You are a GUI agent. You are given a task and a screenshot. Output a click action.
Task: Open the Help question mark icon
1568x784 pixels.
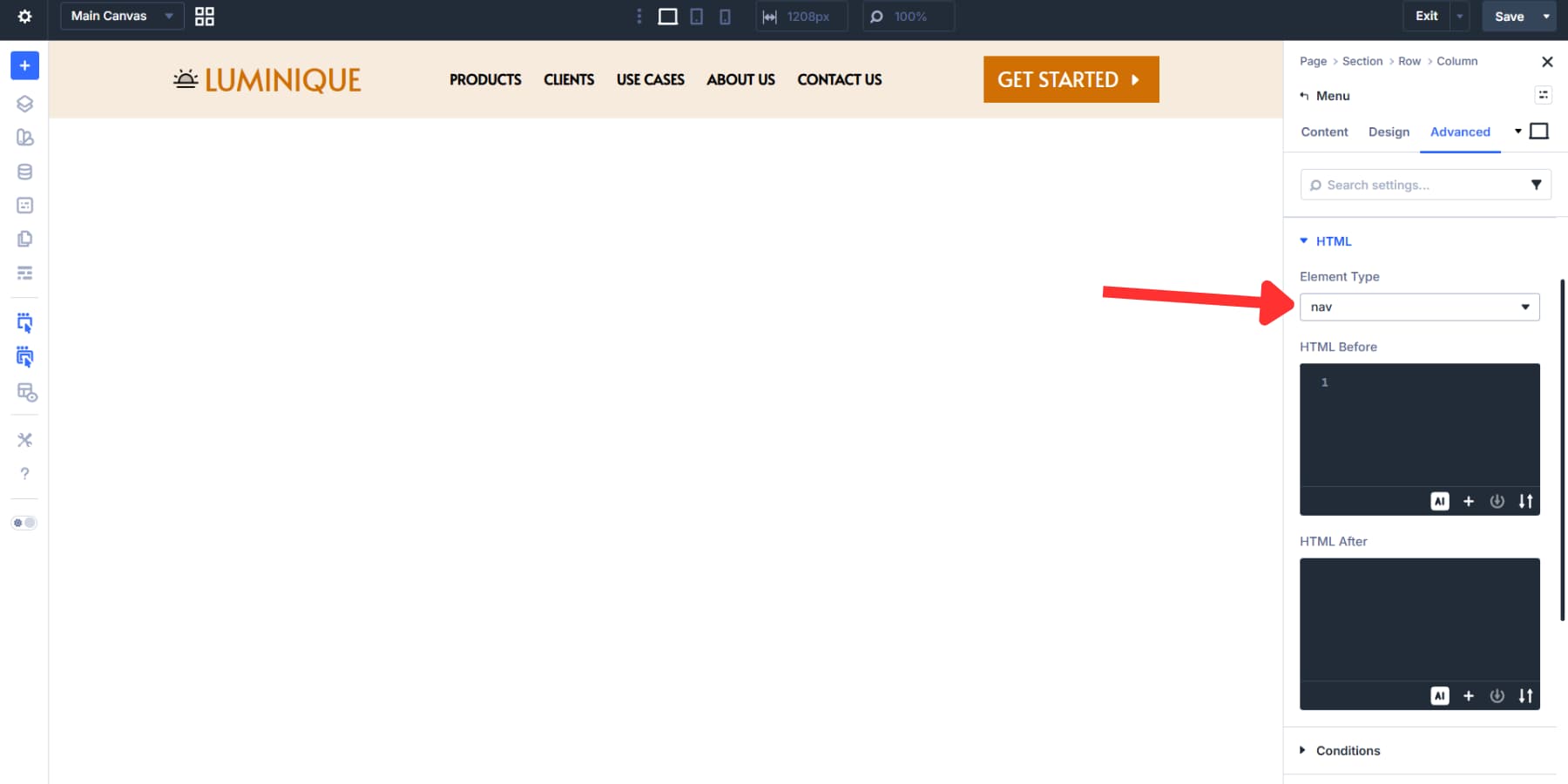click(24, 473)
